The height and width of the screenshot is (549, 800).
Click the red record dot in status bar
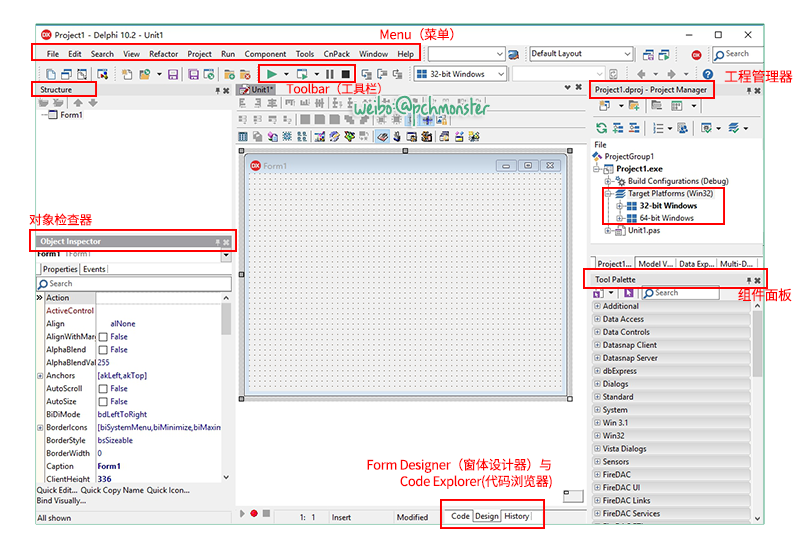(254, 513)
